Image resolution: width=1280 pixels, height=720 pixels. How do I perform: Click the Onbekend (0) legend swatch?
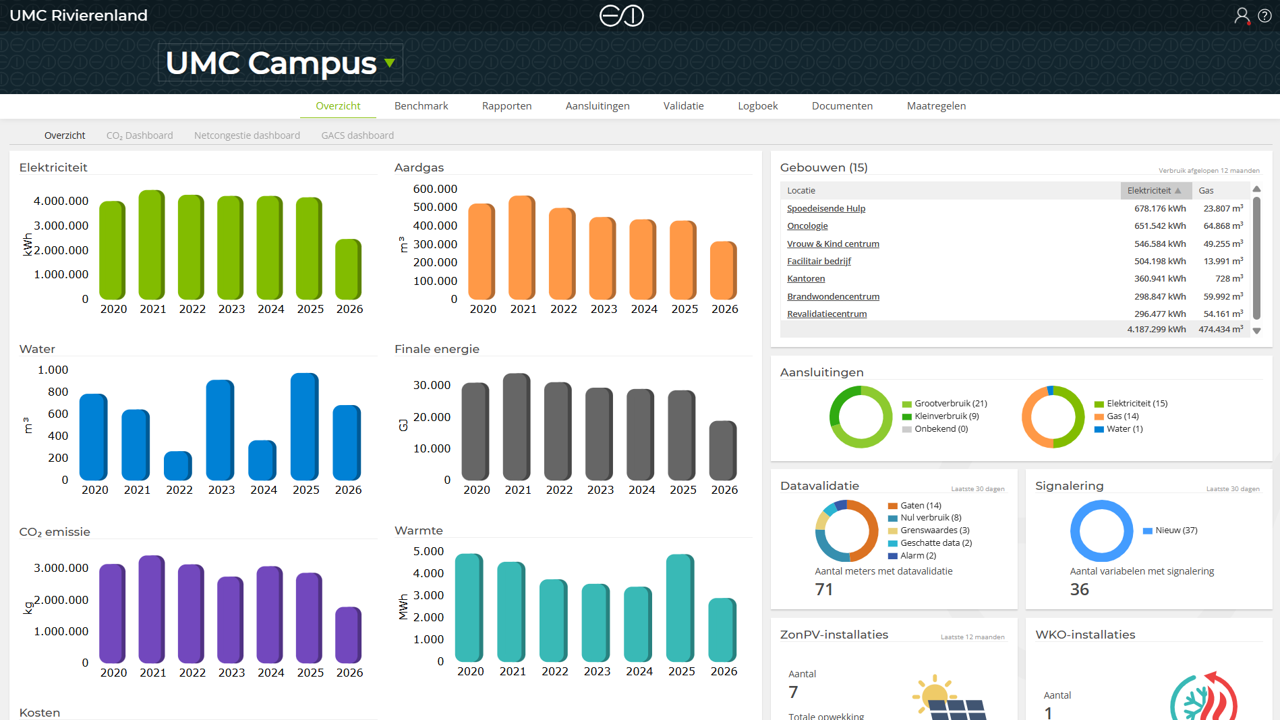click(x=906, y=429)
